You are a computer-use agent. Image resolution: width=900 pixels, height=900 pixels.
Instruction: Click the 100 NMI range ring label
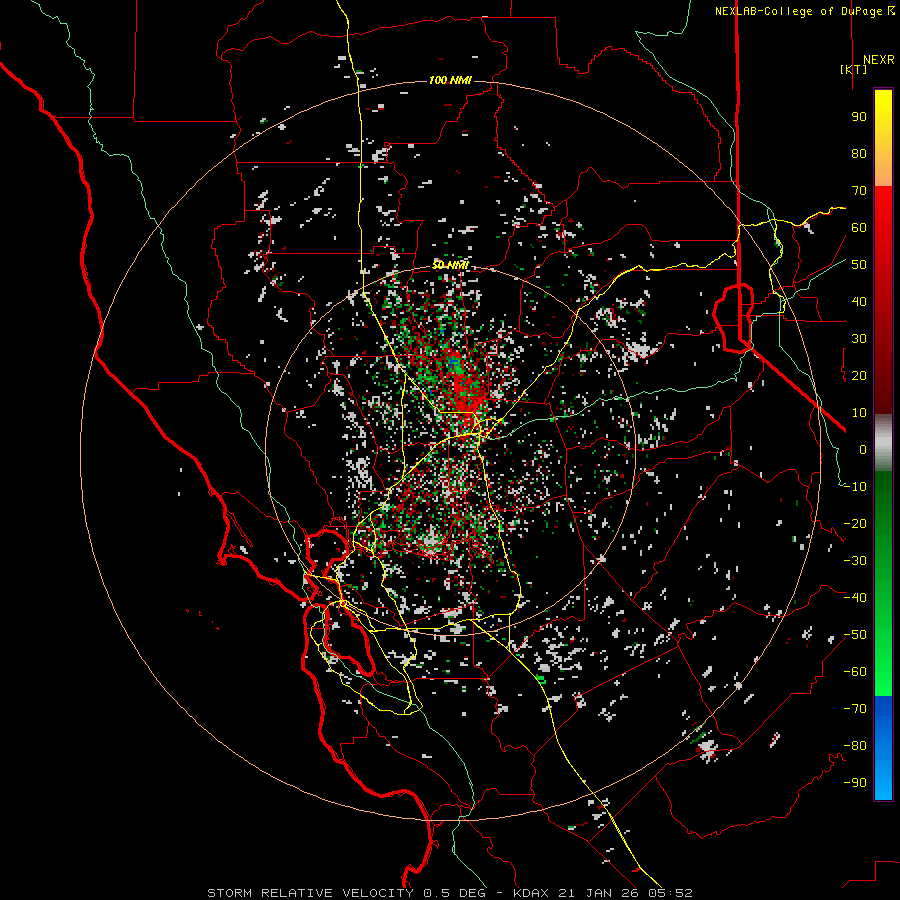coord(450,80)
